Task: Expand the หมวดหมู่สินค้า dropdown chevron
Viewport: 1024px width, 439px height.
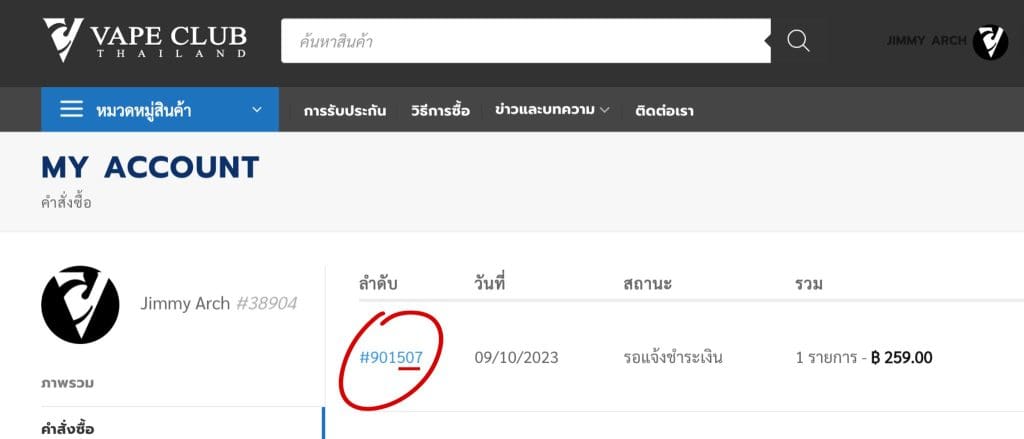Action: click(x=257, y=110)
